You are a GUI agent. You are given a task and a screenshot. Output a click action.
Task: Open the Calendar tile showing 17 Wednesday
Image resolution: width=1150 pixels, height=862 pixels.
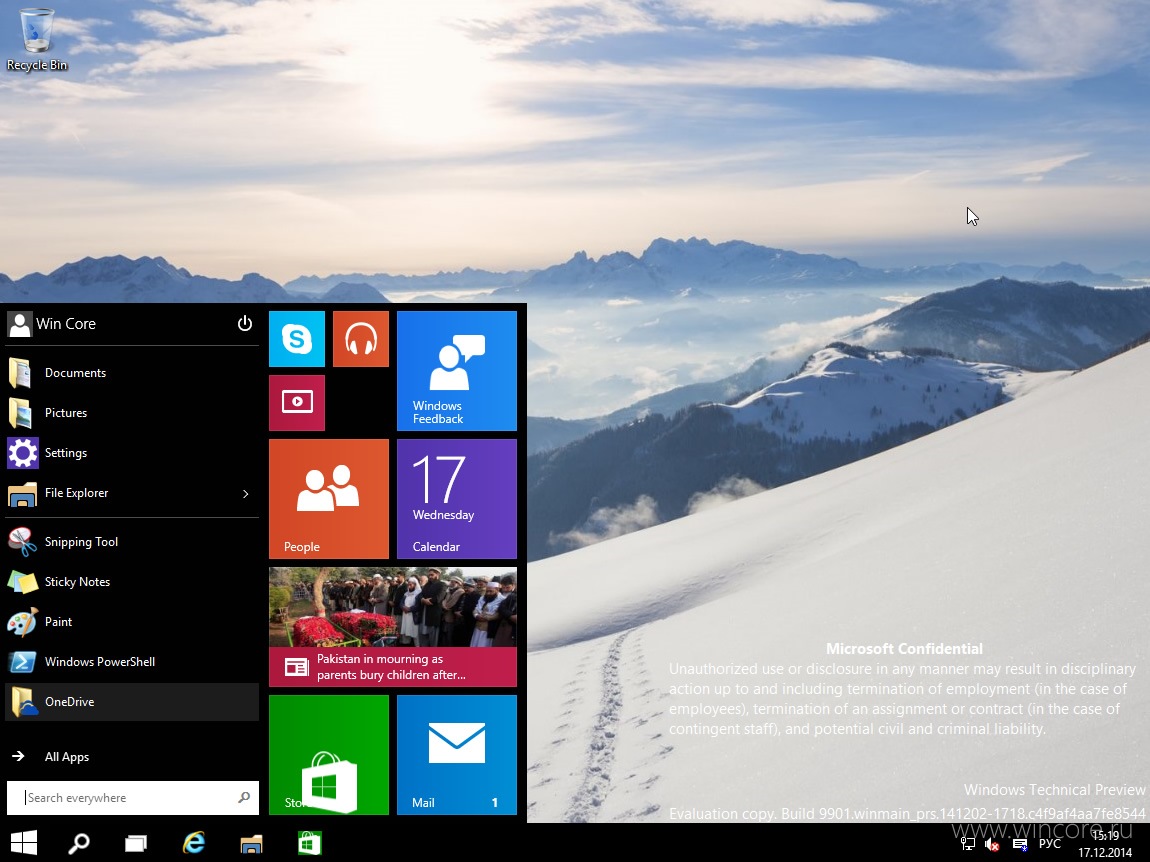coord(457,499)
